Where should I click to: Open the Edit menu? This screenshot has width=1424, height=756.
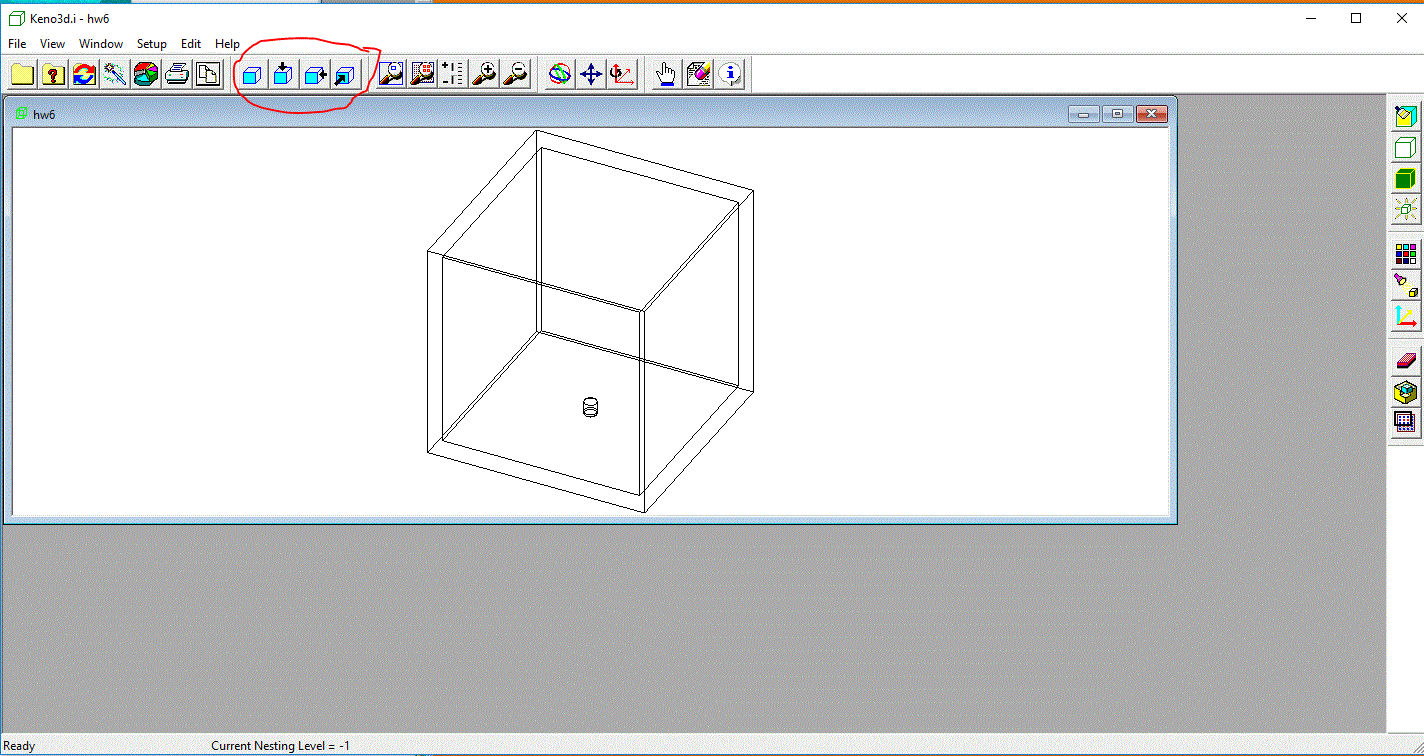[191, 44]
